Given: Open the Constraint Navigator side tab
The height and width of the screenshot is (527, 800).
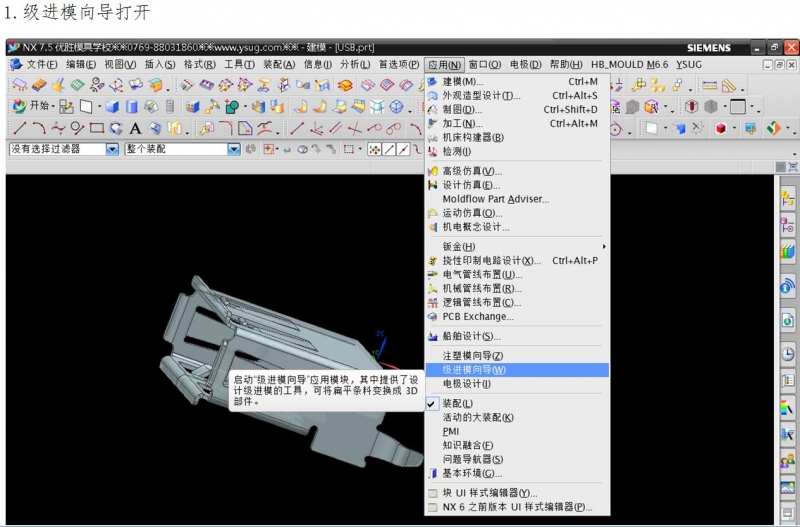Looking at the screenshot, I should point(788,225).
